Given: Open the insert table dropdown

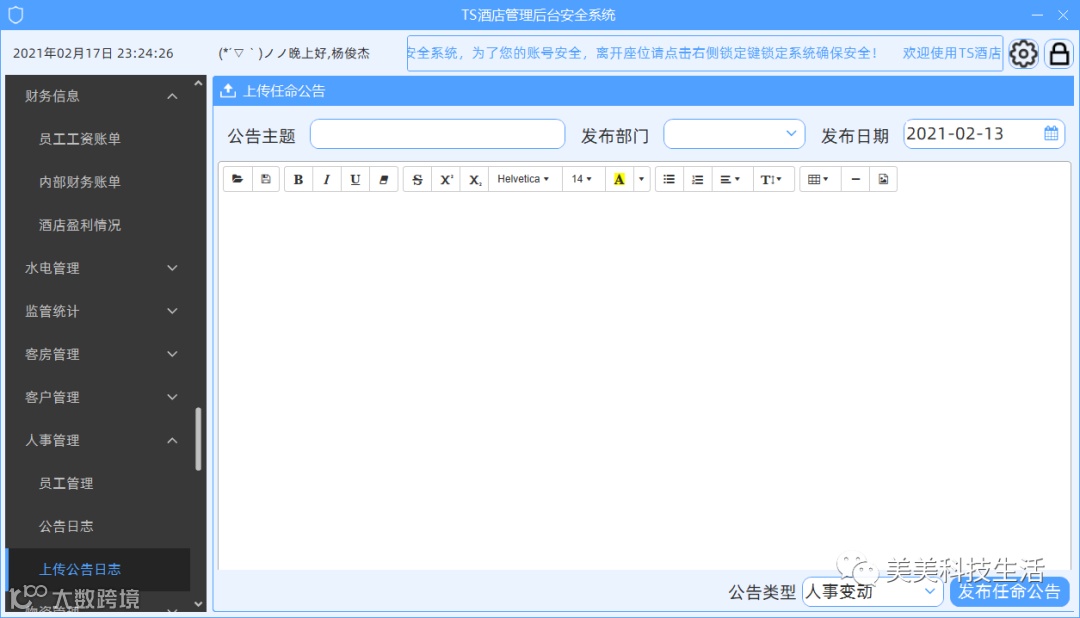Looking at the screenshot, I should pyautogui.click(x=818, y=179).
